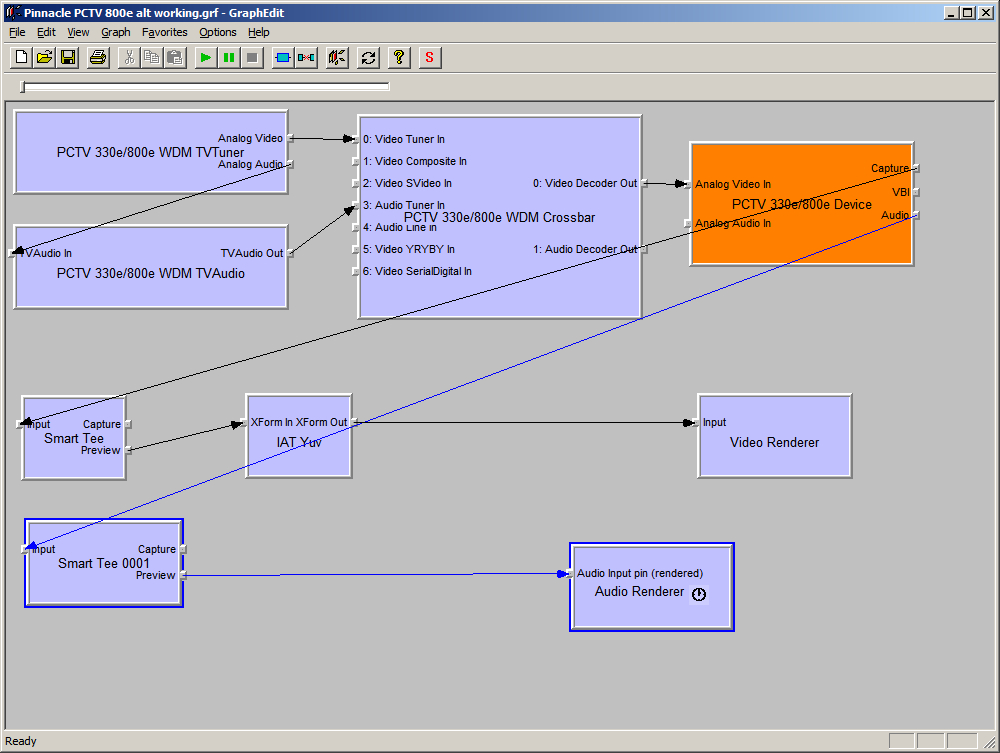The width and height of the screenshot is (1000, 753).
Task: Click the 0: Video Decoder Out pin
Action: tap(644, 184)
